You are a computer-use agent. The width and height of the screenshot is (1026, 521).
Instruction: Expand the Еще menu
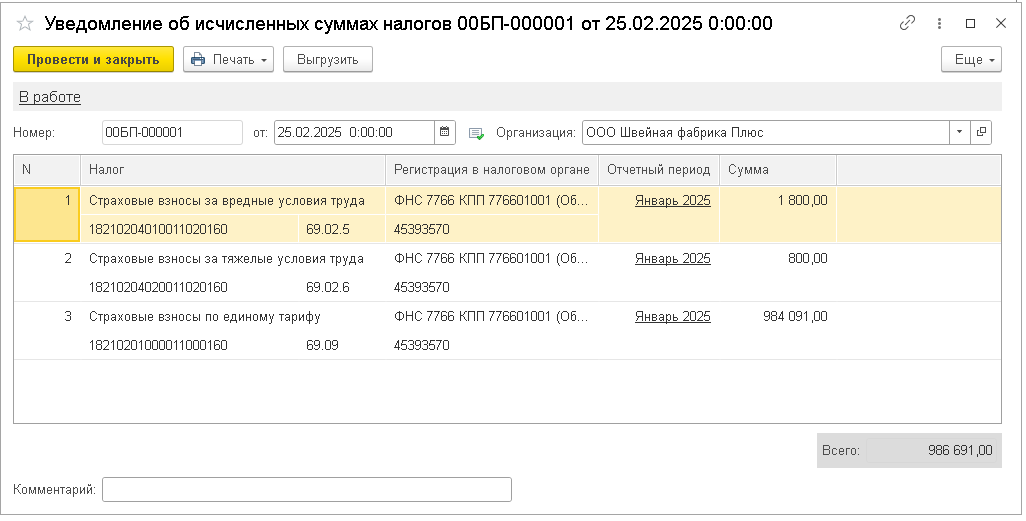(971, 60)
